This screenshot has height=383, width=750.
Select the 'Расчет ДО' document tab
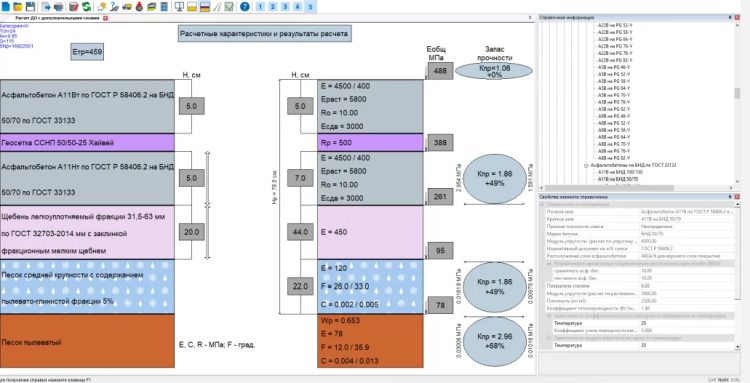pyautogui.click(x=57, y=18)
